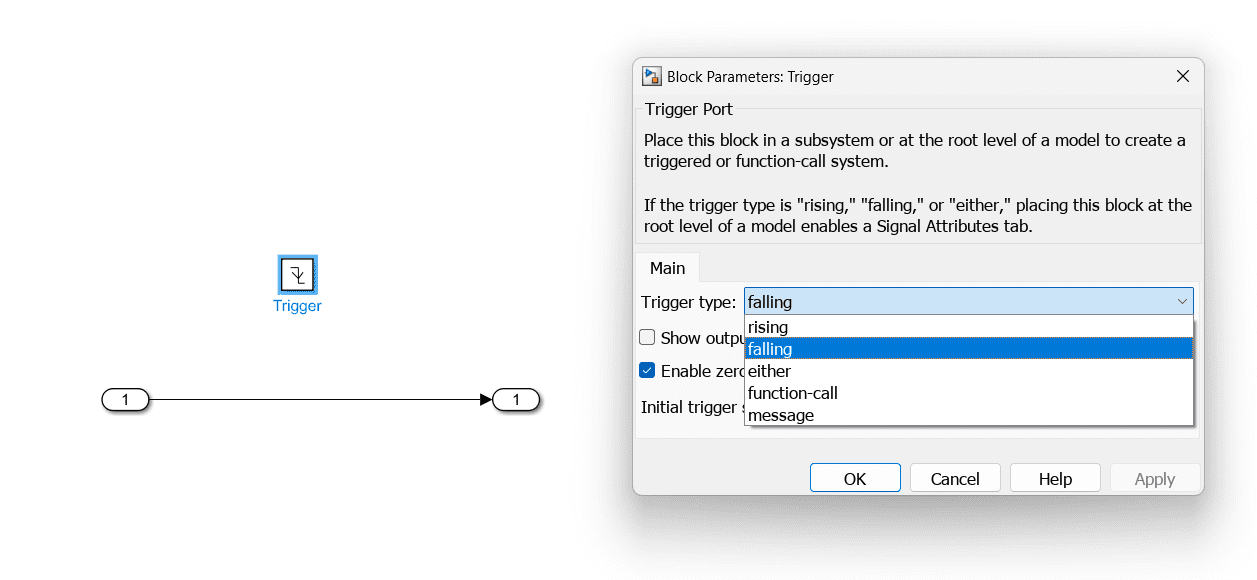Close the Block Parameters: Trigger dialog

tap(1182, 77)
